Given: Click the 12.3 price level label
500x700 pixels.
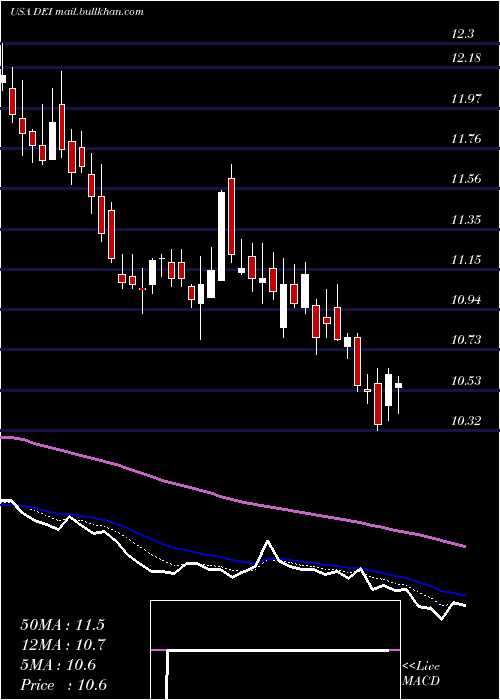Looking at the screenshot, I should [463, 34].
